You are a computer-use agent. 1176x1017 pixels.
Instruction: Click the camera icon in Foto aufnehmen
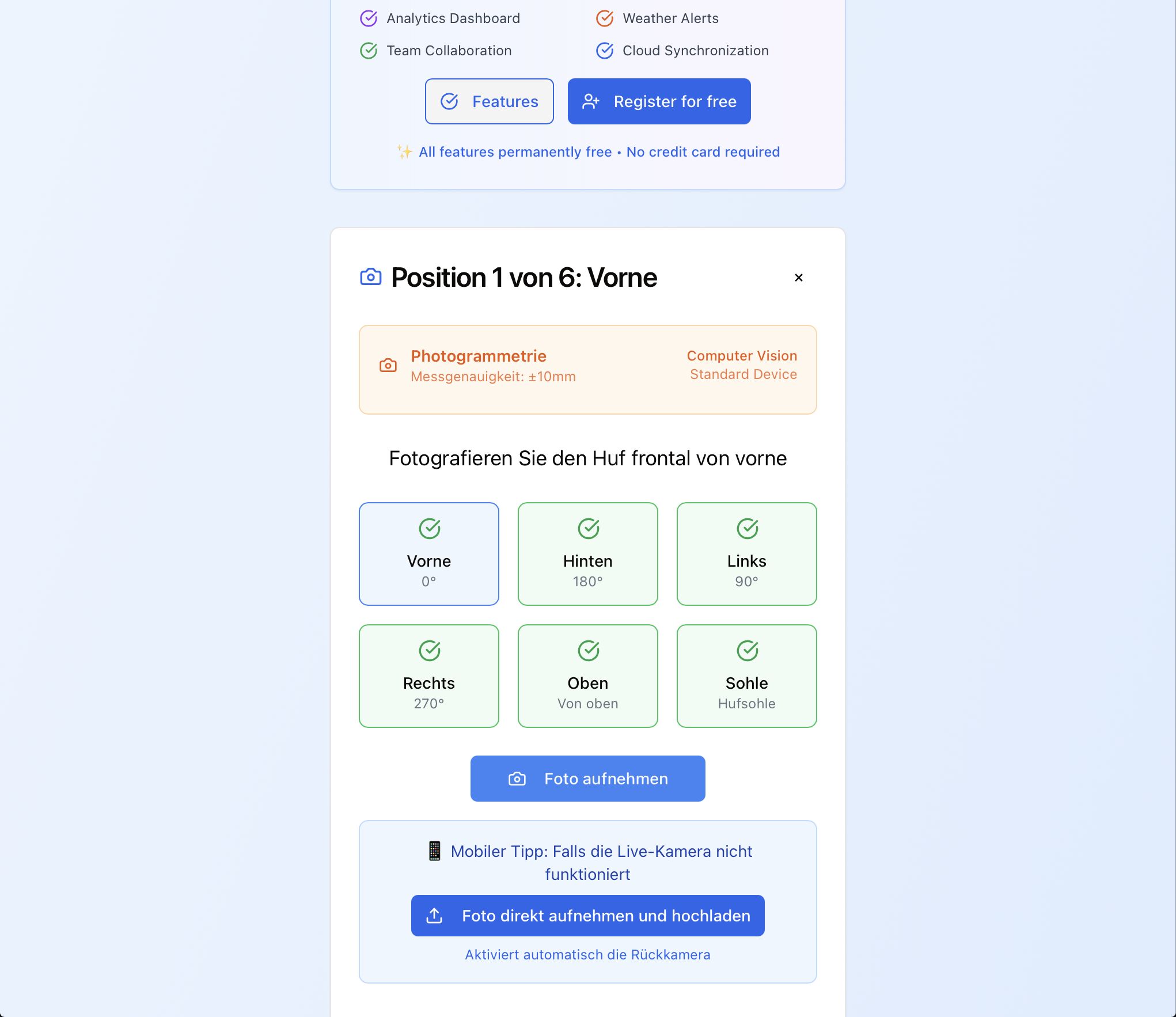[517, 779]
